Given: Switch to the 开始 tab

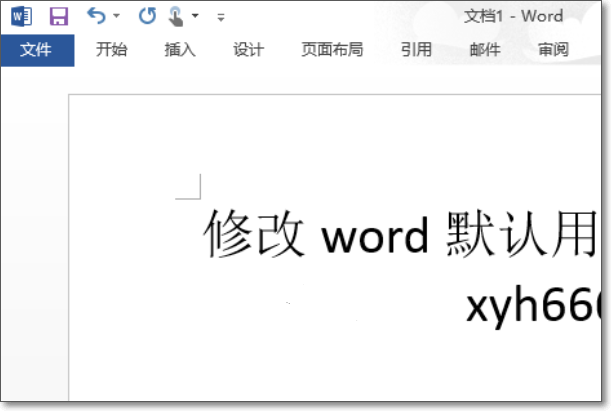Looking at the screenshot, I should click(111, 50).
